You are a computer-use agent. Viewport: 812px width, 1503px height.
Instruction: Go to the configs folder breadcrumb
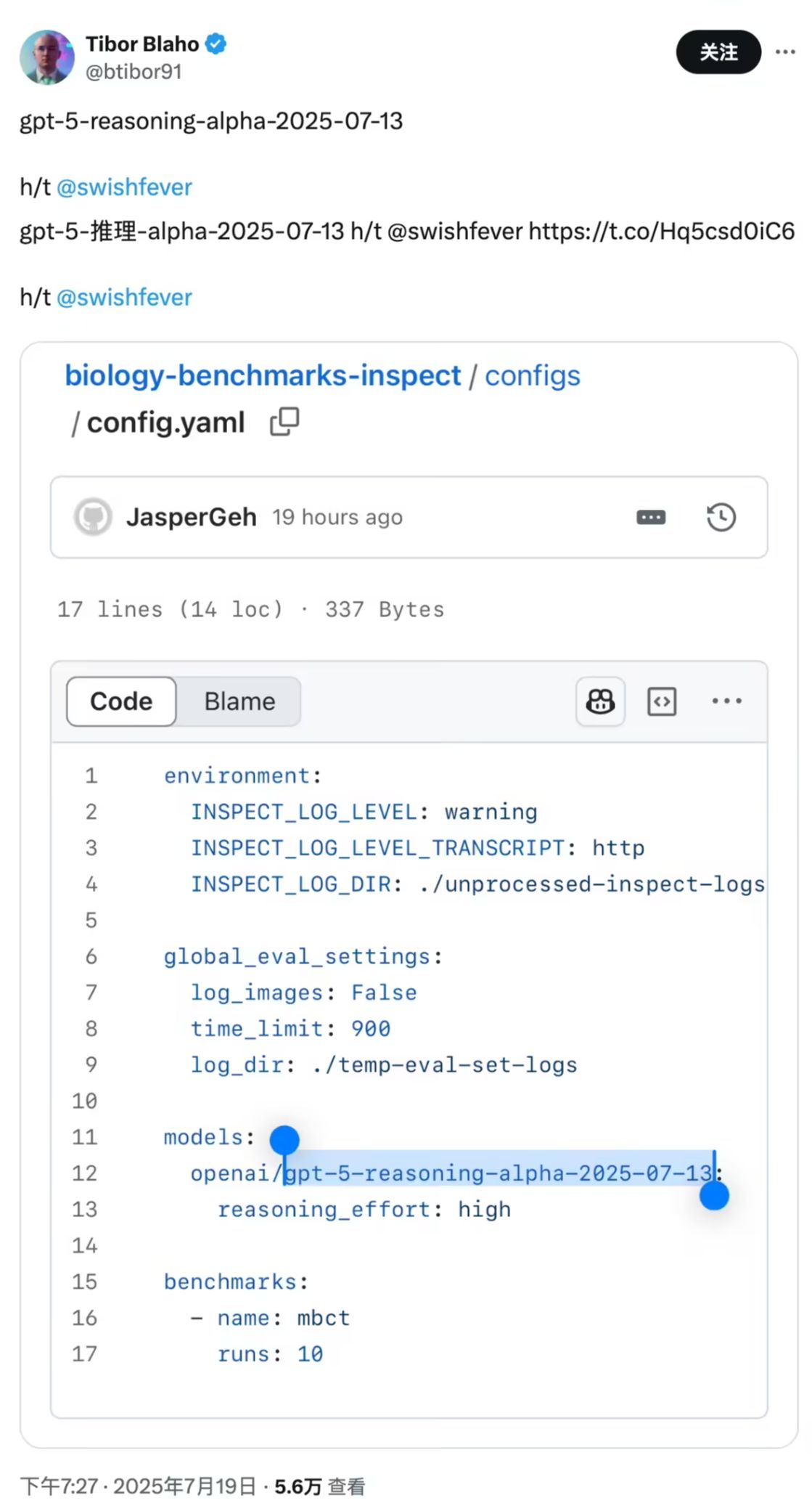[x=532, y=376]
